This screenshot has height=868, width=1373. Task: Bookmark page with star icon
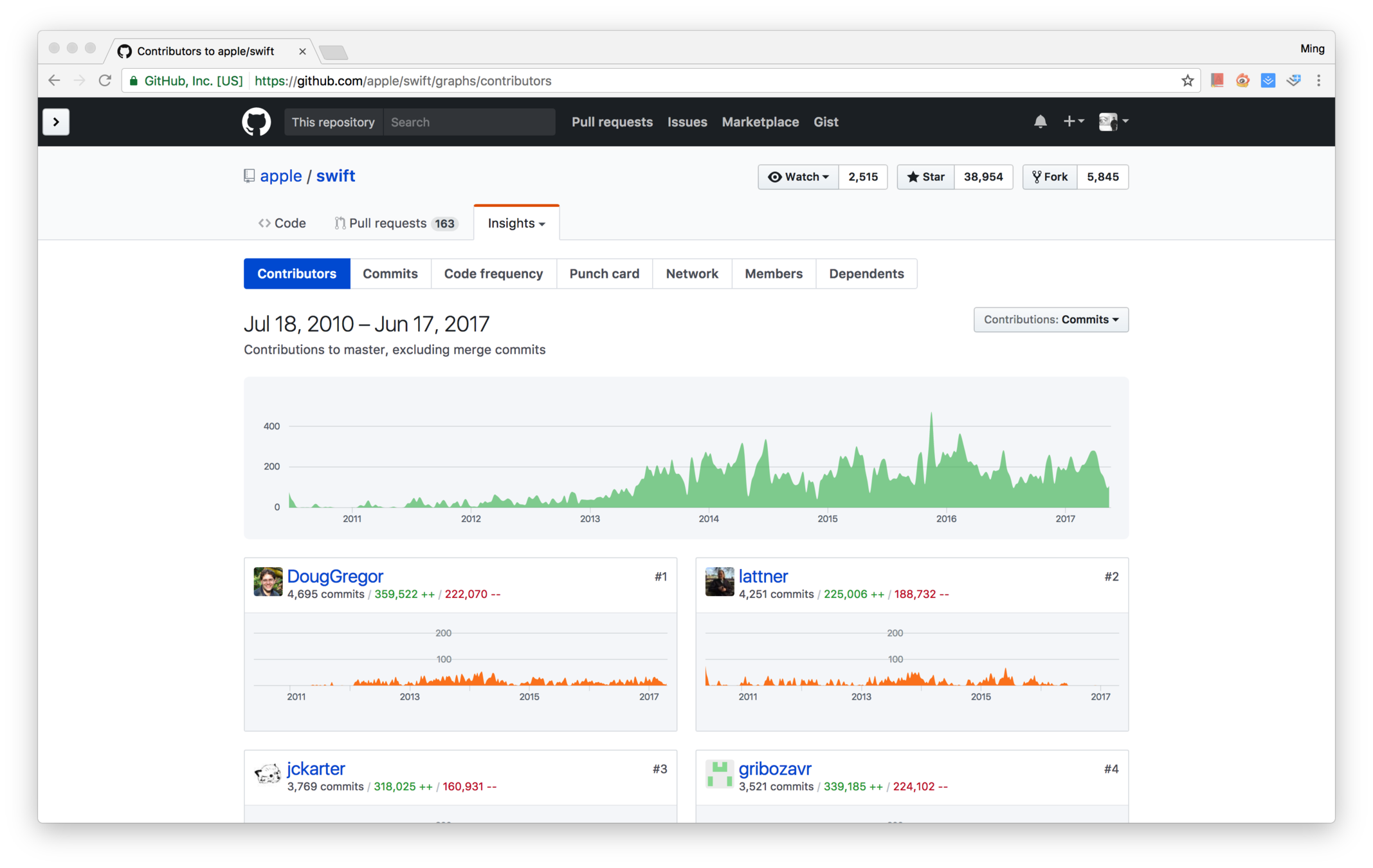tap(1187, 81)
